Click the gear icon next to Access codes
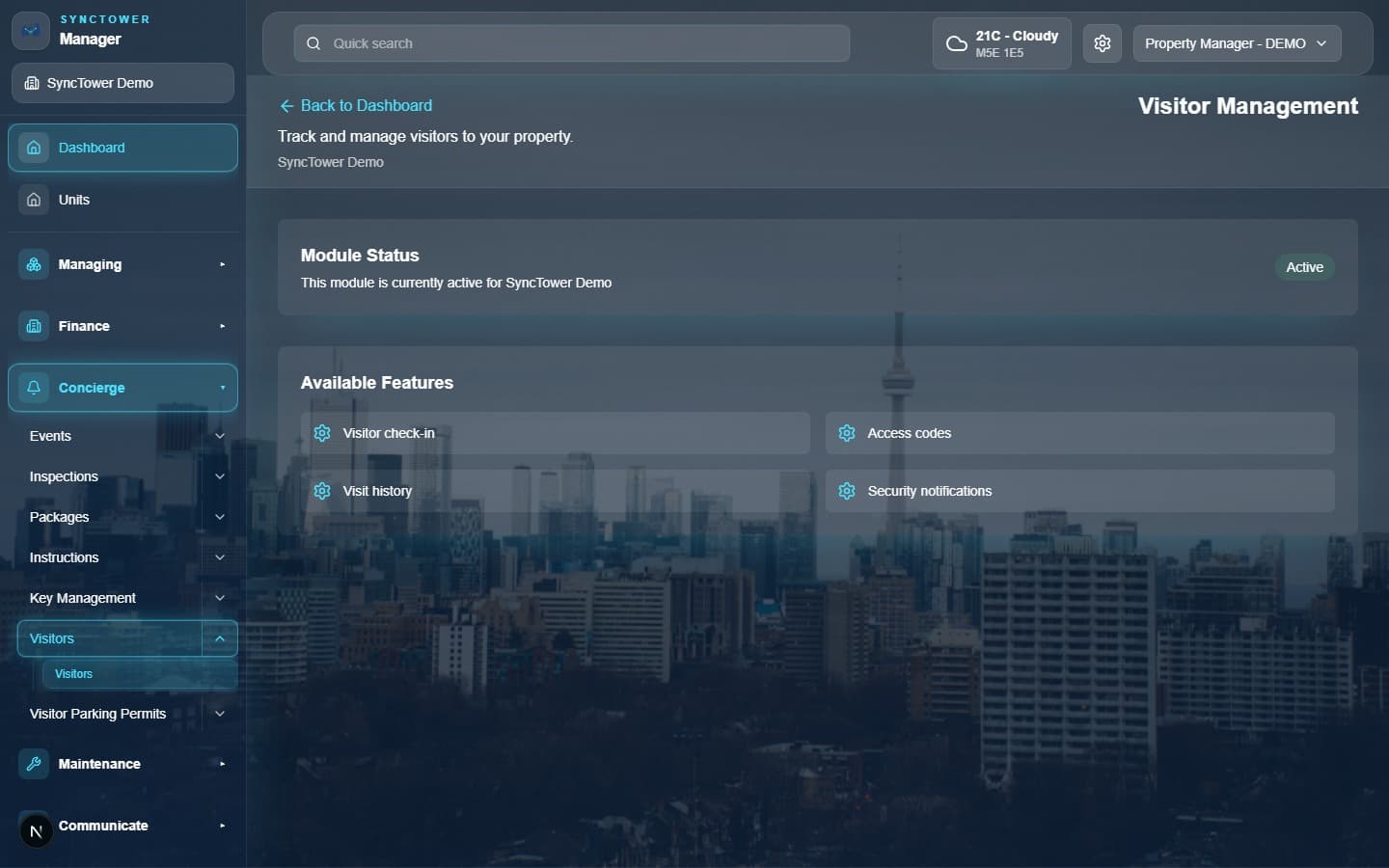Viewport: 1389px width, 868px height. point(847,433)
